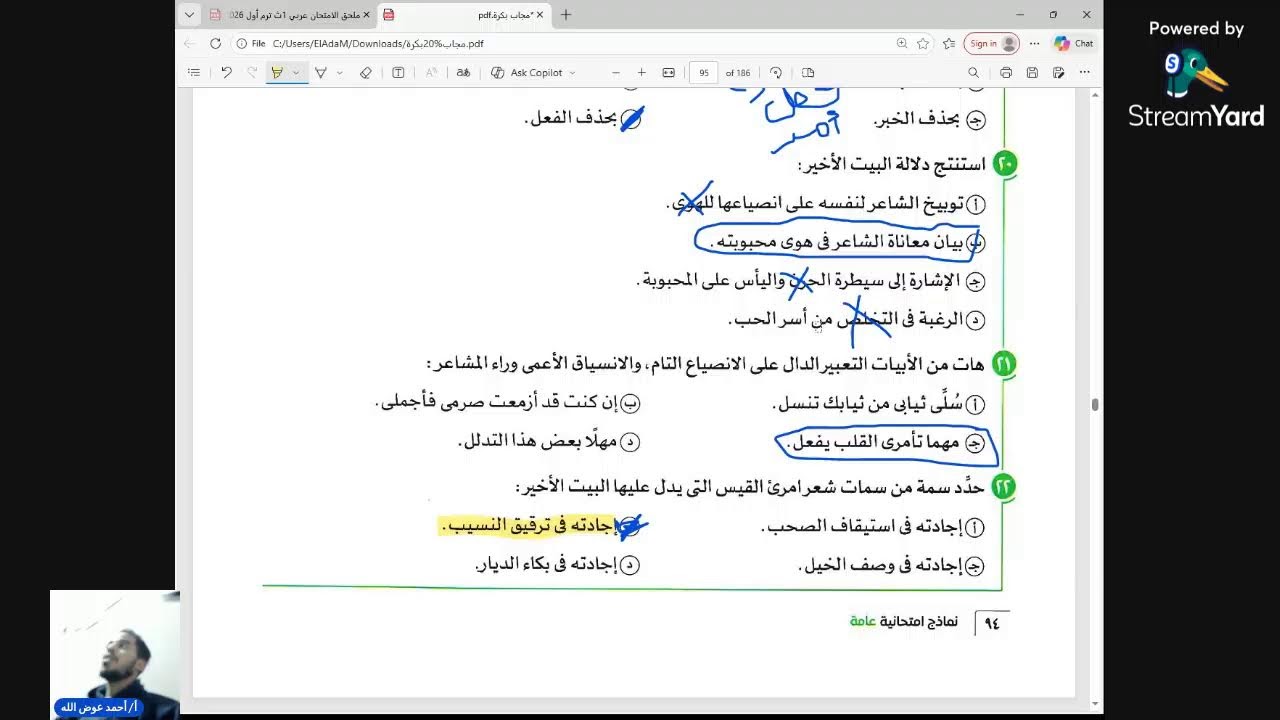The width and height of the screenshot is (1280, 720).
Task: Click the Ask Copilot button
Action: point(527,73)
